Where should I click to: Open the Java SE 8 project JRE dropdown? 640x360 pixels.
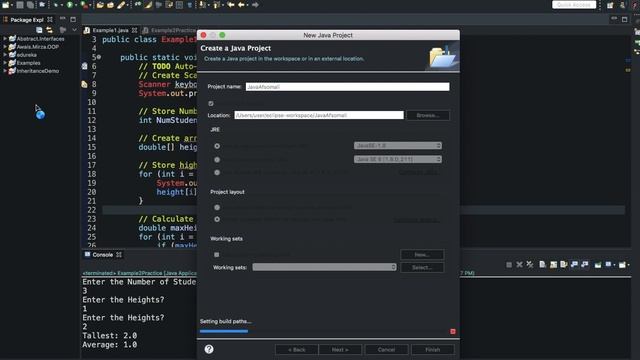[398, 160]
